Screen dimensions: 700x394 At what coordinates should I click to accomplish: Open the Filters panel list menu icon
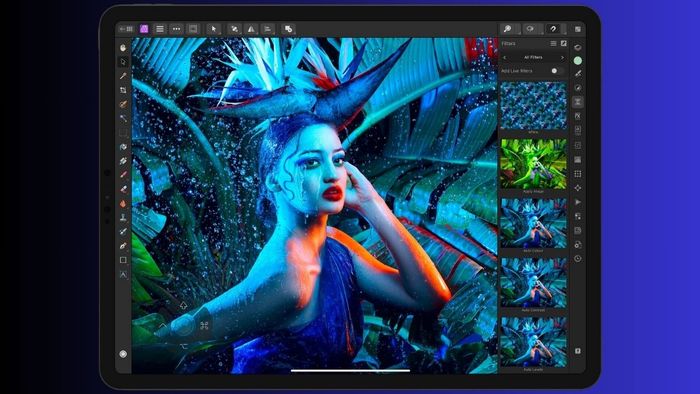553,43
